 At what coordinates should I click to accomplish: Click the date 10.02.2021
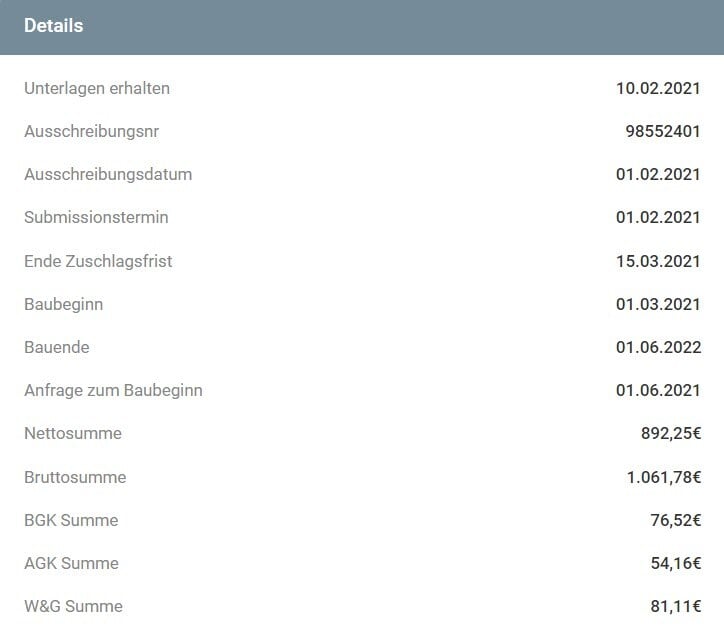[x=658, y=88]
